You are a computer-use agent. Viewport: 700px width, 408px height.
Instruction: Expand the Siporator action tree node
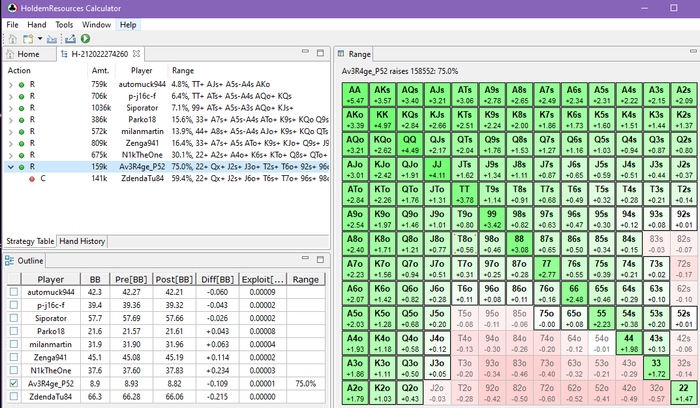click(11, 108)
